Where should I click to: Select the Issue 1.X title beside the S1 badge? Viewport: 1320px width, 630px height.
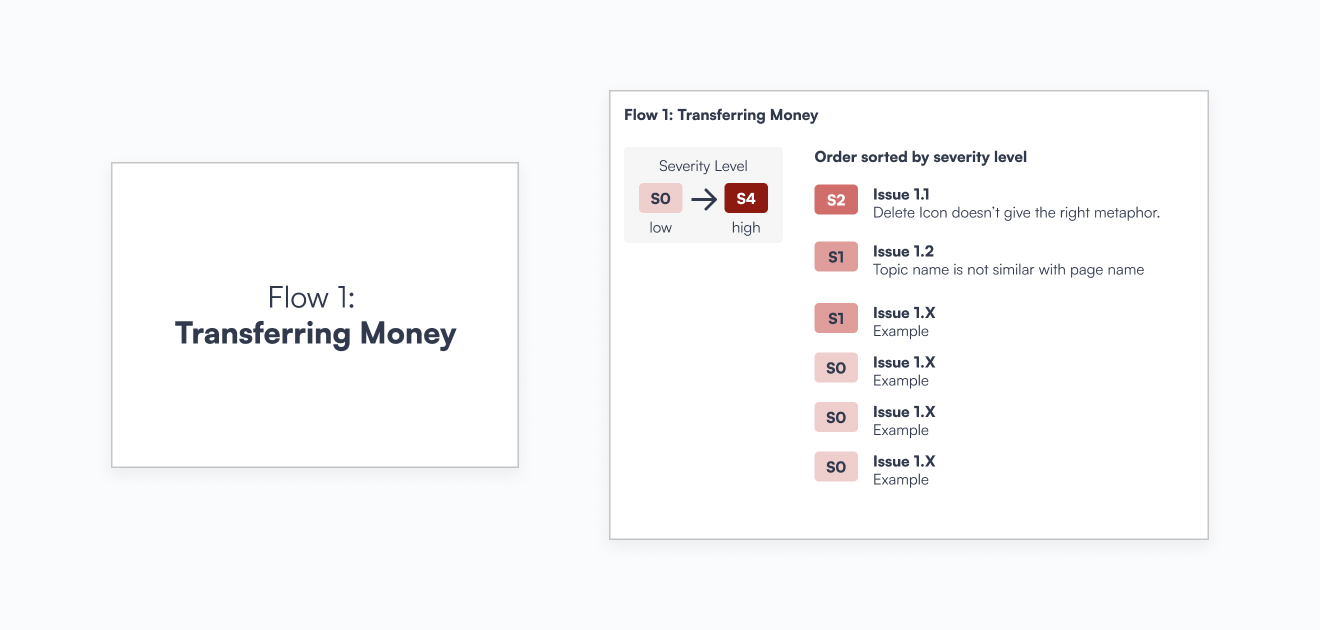[904, 313]
